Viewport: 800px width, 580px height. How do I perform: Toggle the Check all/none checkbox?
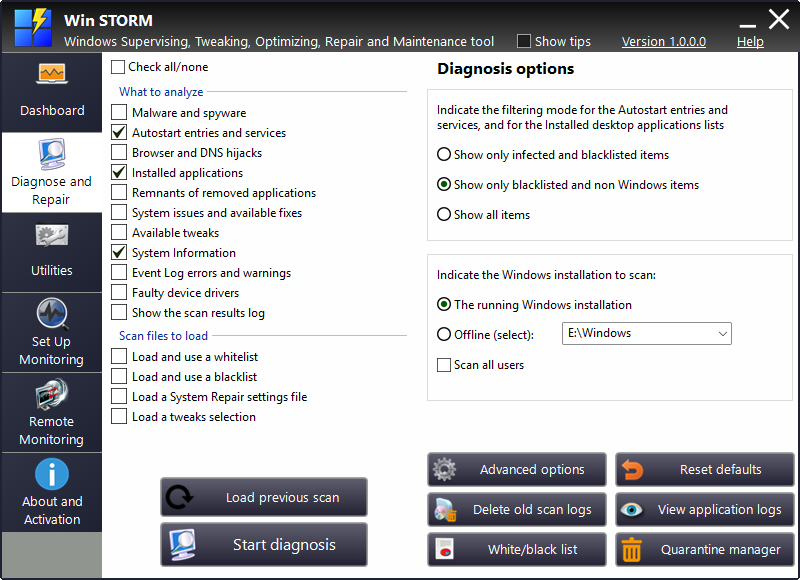118,67
